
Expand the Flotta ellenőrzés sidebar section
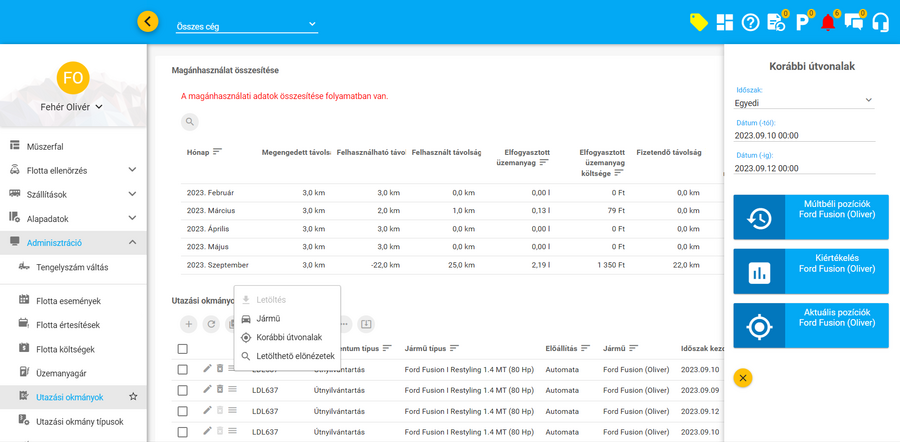pos(132,170)
